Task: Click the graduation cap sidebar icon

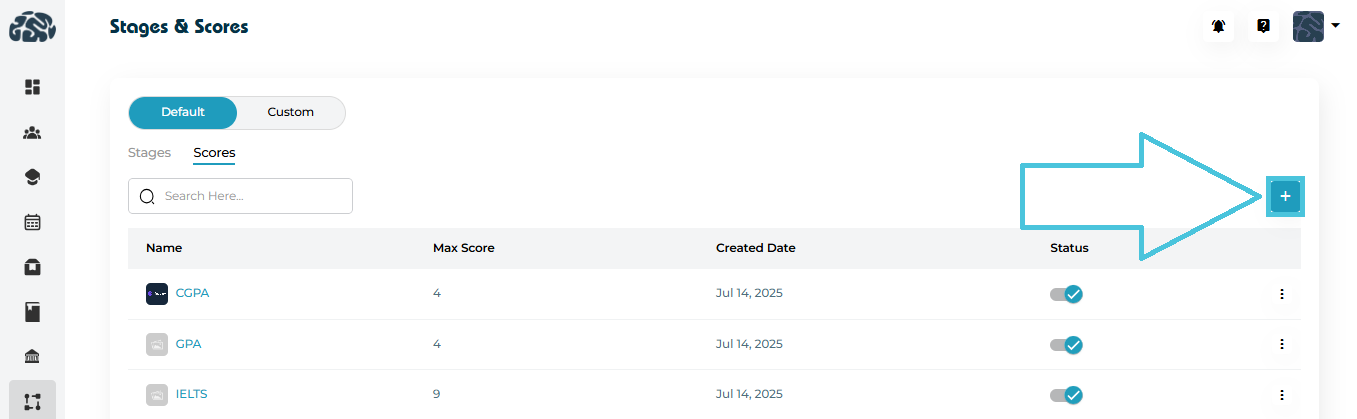Action: pos(32,177)
